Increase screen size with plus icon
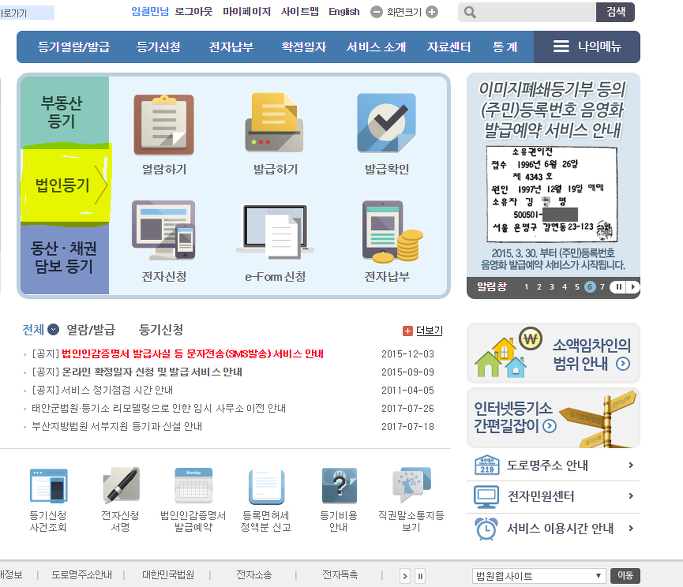The image size is (683, 587). (432, 12)
